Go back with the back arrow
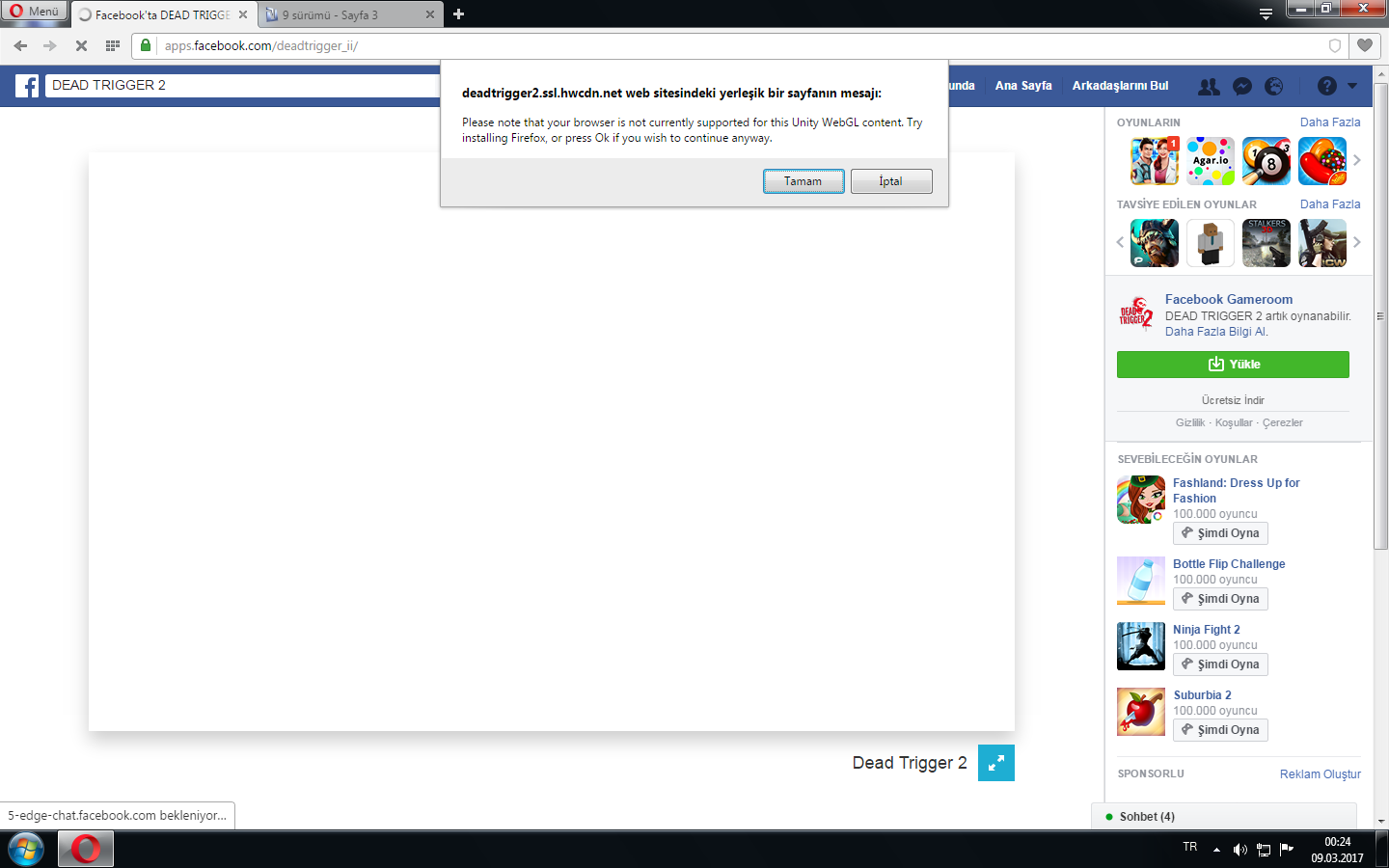1389x868 pixels. pyautogui.click(x=20, y=45)
